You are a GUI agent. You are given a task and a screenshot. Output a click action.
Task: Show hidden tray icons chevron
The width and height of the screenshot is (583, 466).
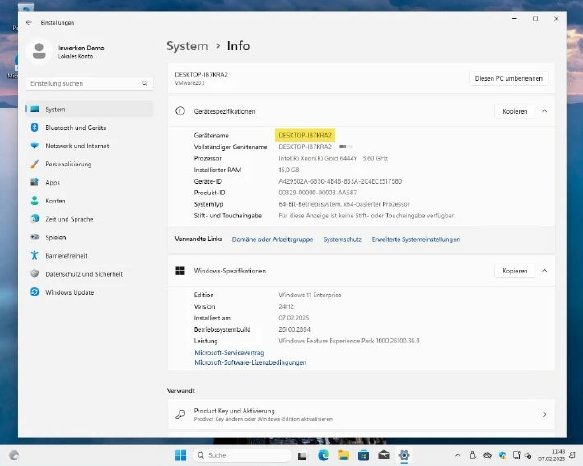(457, 455)
